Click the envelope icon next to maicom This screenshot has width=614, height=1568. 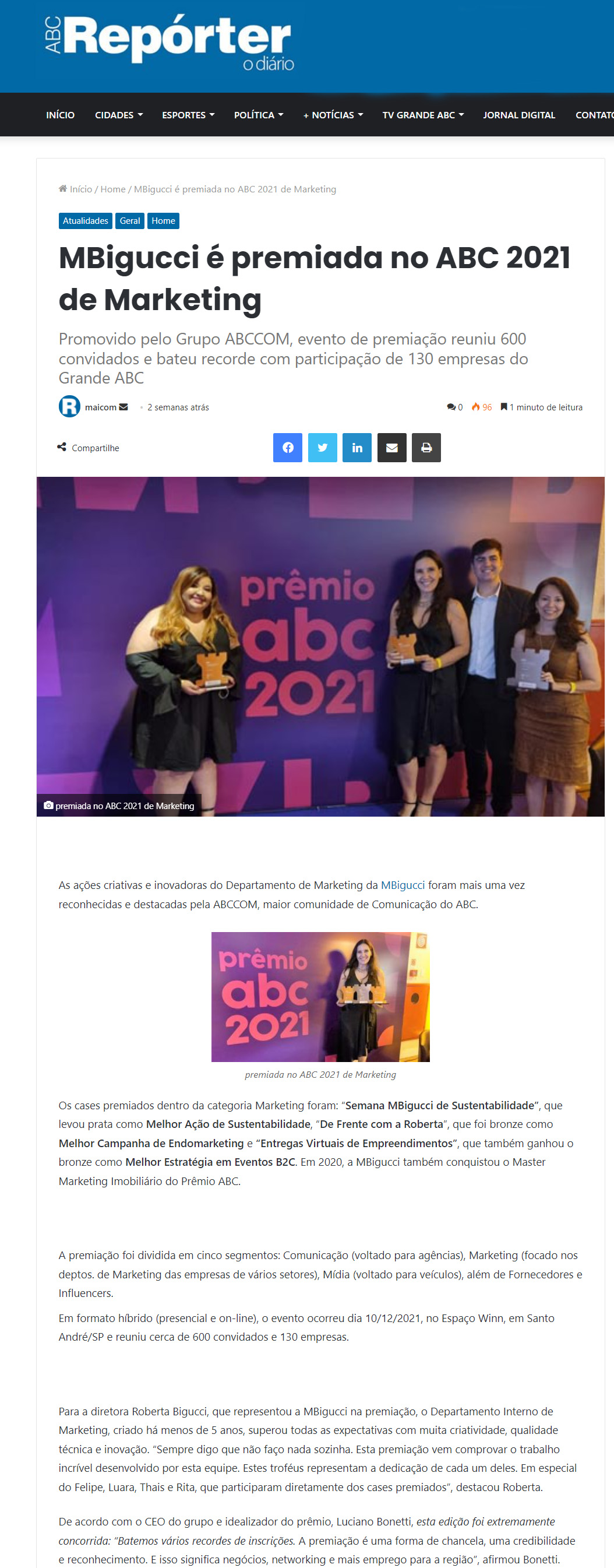point(123,407)
